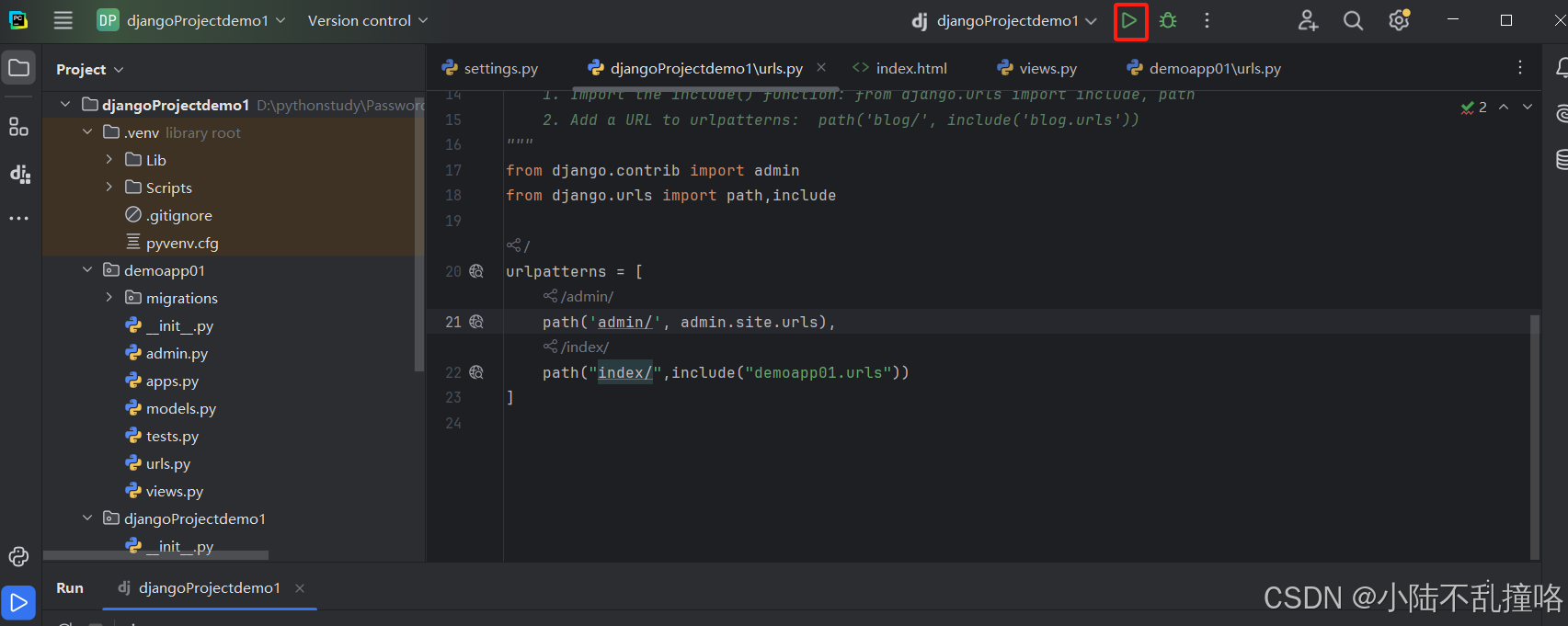Click the gutter icon on line 21
Screen dimensions: 1568x626
click(476, 322)
